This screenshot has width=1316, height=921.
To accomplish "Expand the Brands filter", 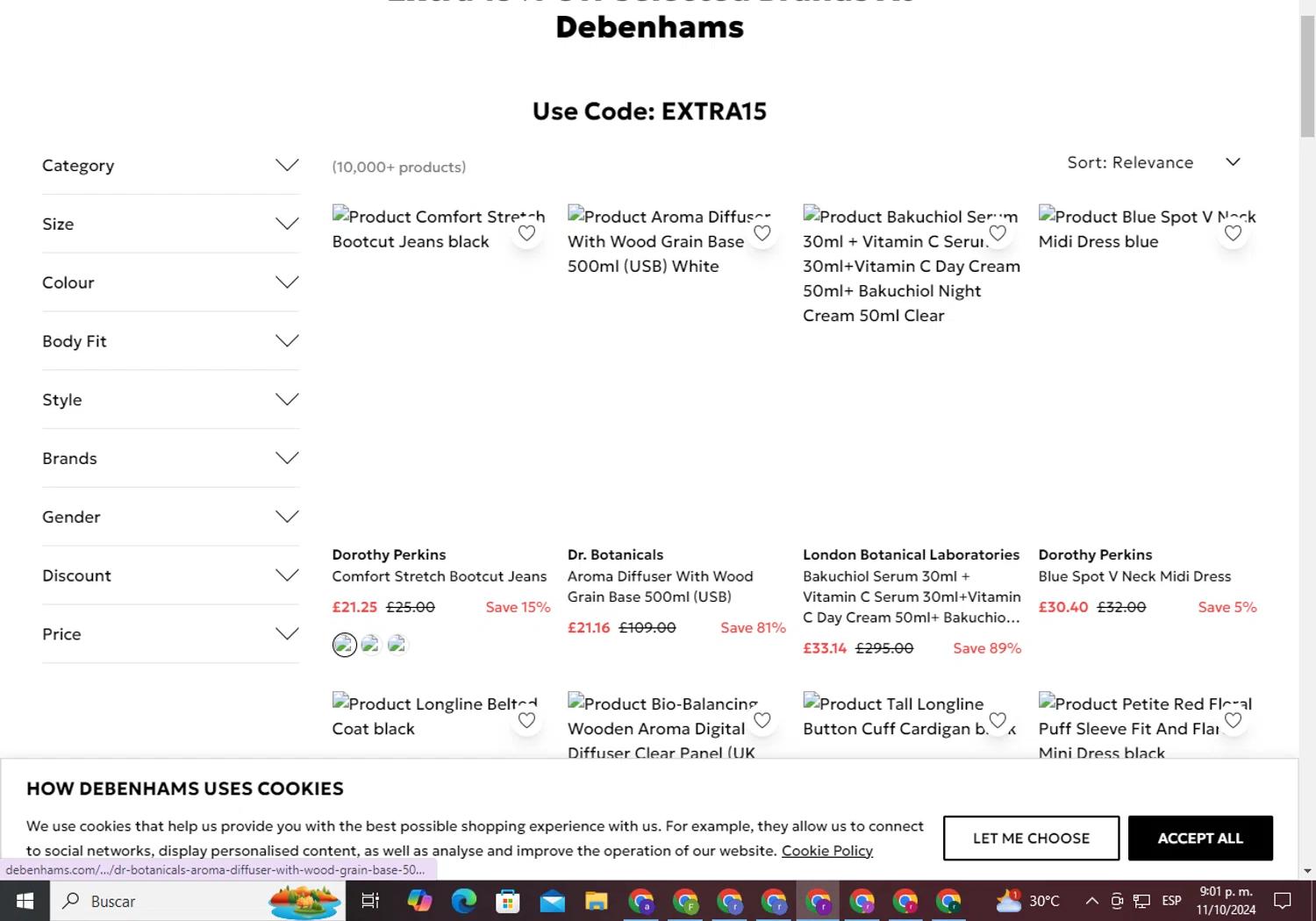I will [171, 458].
